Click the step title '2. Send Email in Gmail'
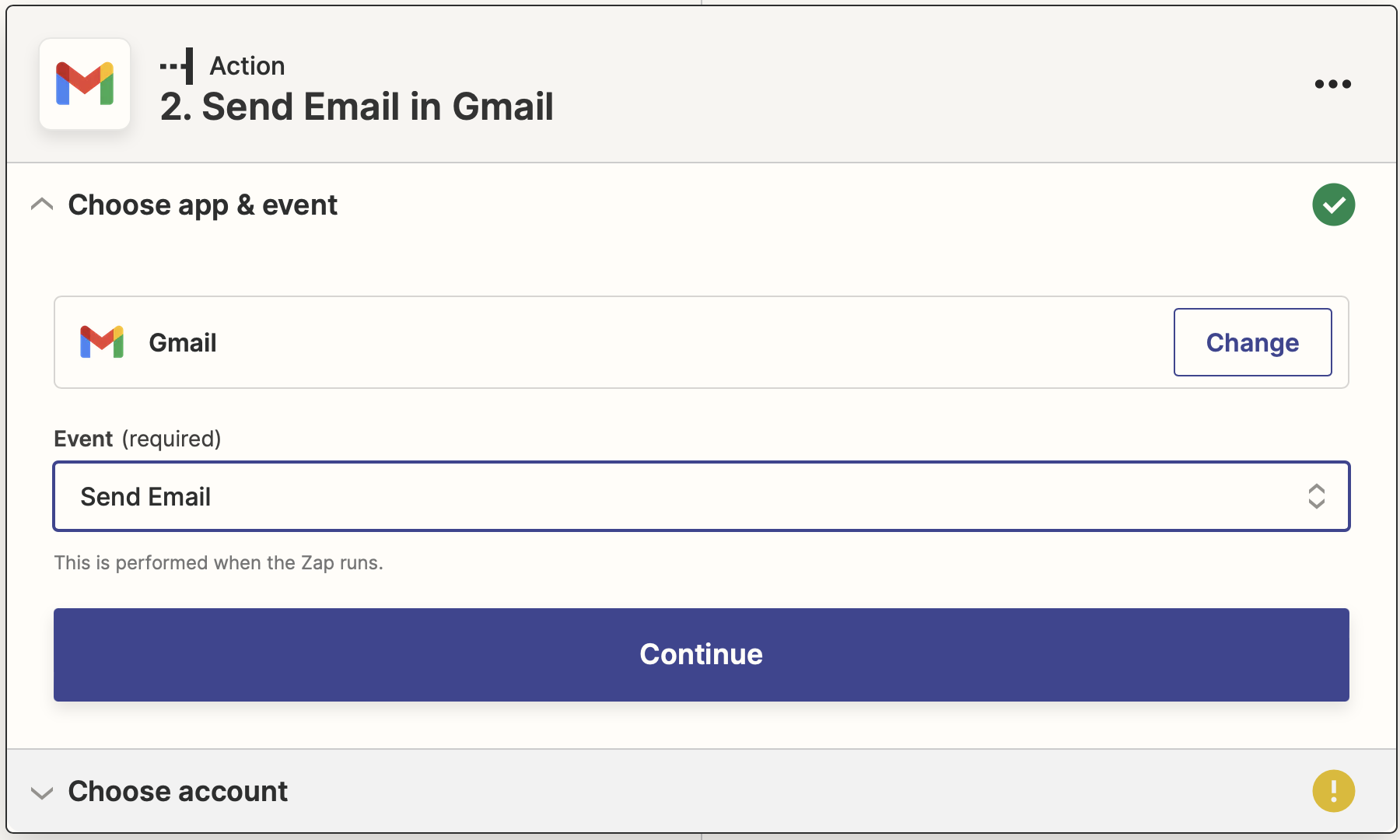1400x840 pixels. point(357,107)
